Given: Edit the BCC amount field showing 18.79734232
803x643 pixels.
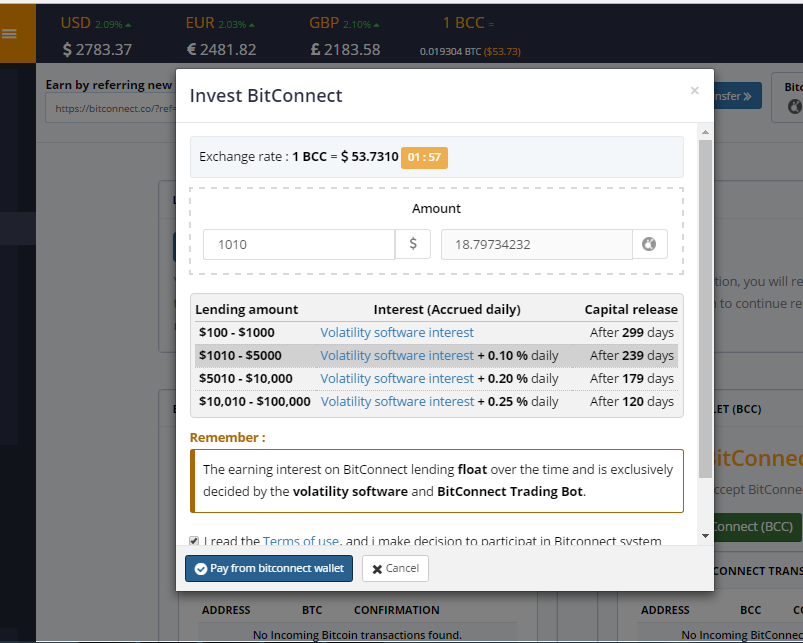Looking at the screenshot, I should 537,244.
